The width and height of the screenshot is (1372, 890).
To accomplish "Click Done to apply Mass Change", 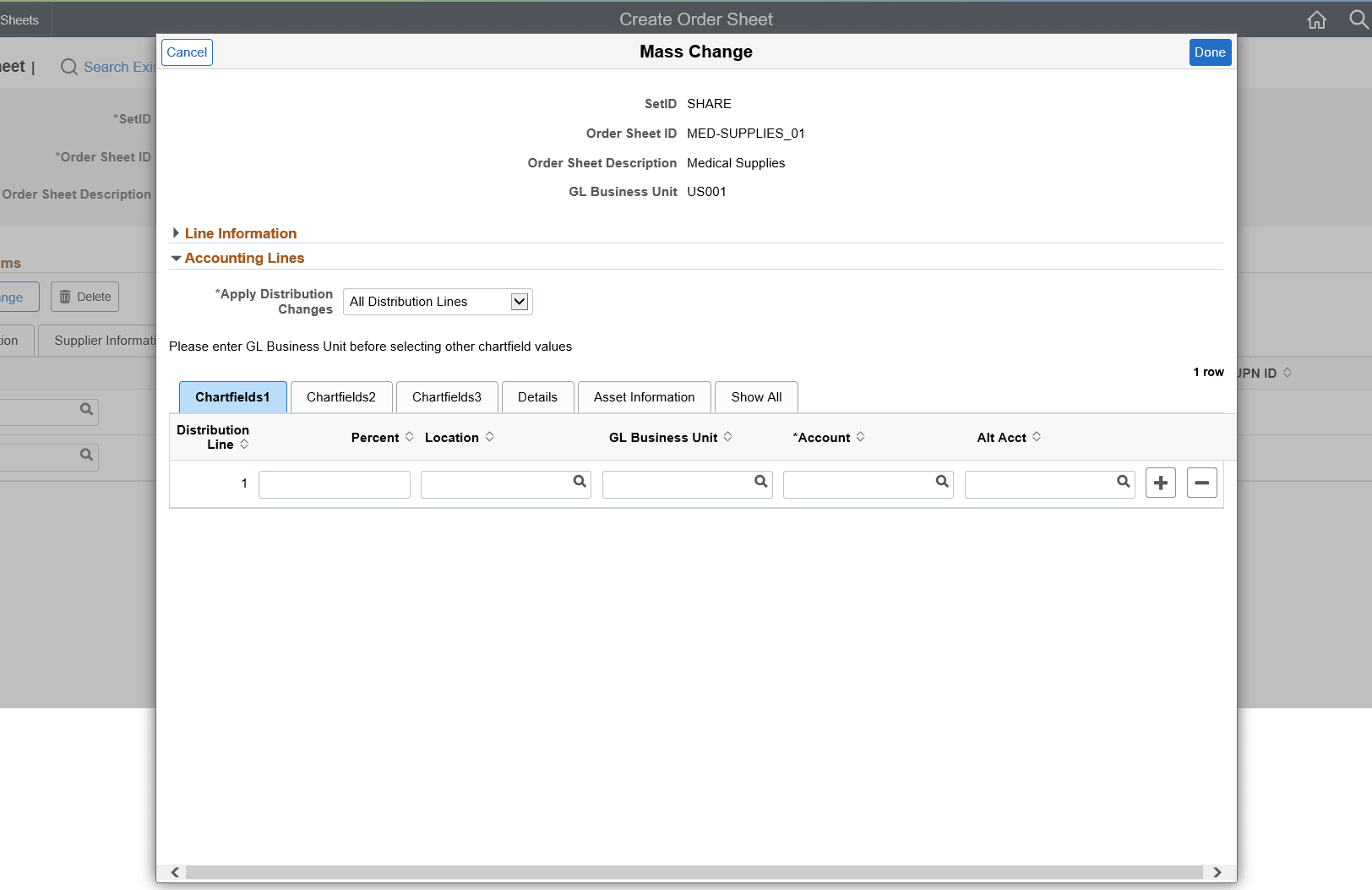I will (x=1210, y=52).
